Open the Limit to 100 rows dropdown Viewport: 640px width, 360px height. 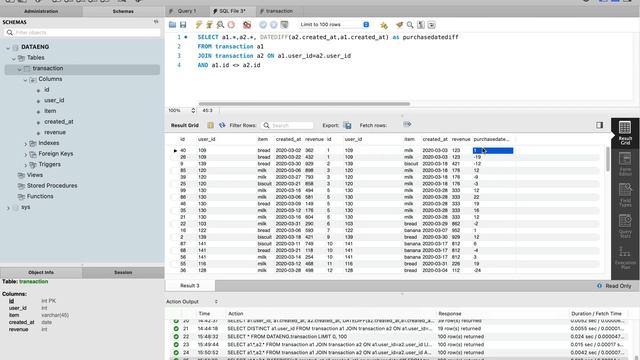tap(335, 24)
